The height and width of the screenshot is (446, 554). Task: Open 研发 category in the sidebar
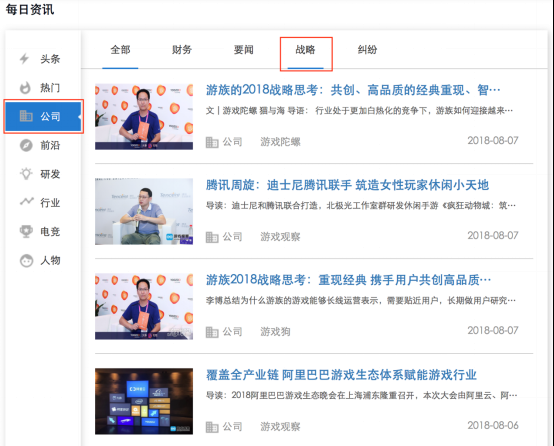click(50, 174)
